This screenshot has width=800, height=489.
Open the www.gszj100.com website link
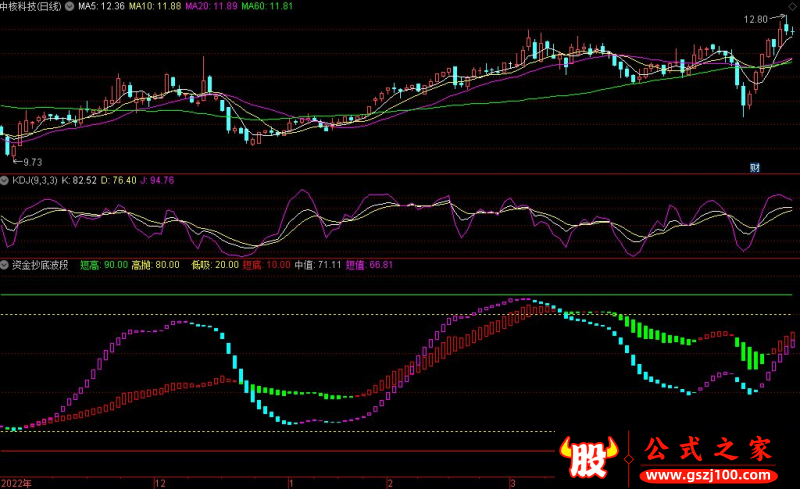709,473
